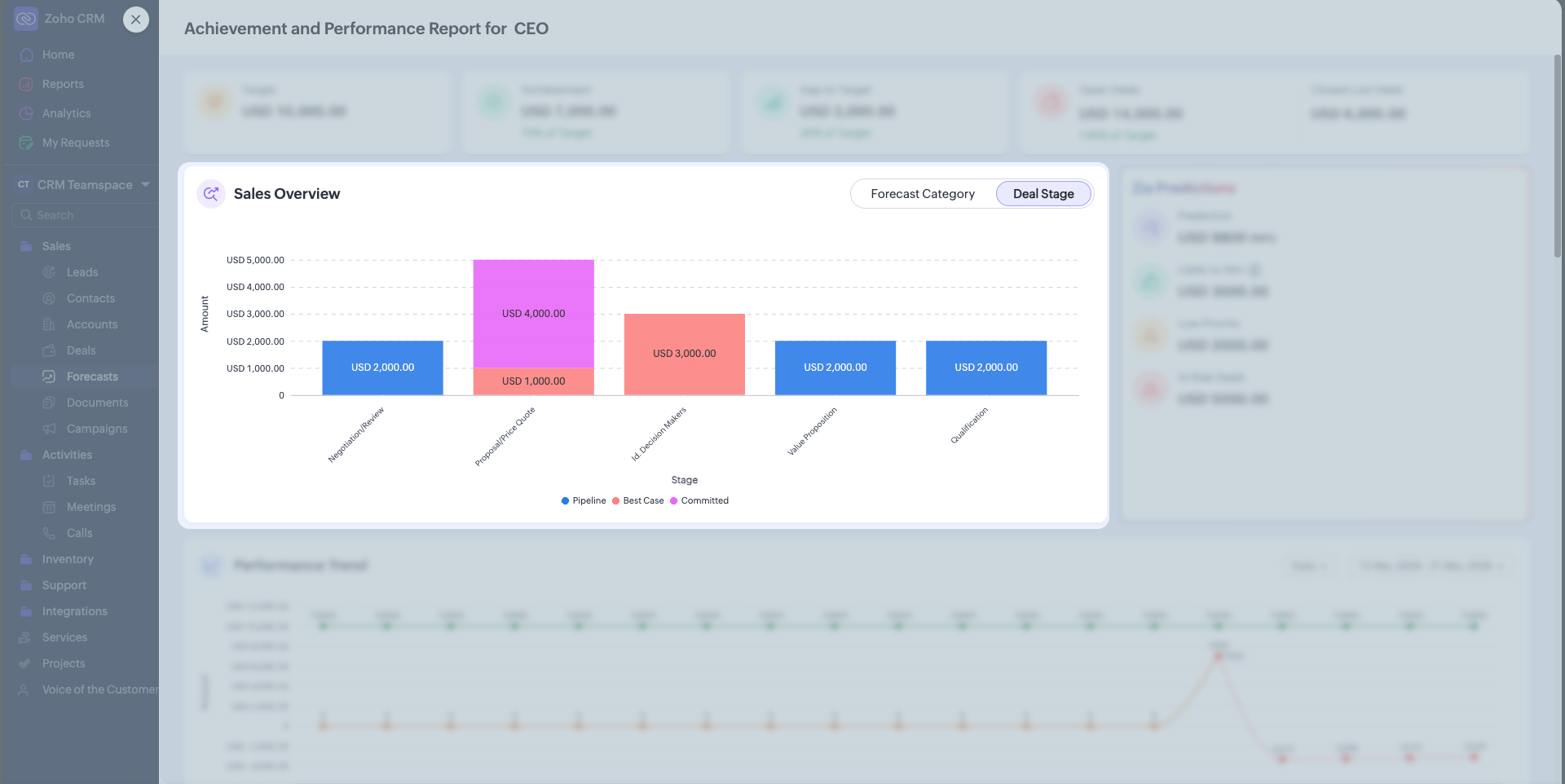Expand the Integrations folder
Image resolution: width=1565 pixels, height=784 pixels.
(x=75, y=611)
